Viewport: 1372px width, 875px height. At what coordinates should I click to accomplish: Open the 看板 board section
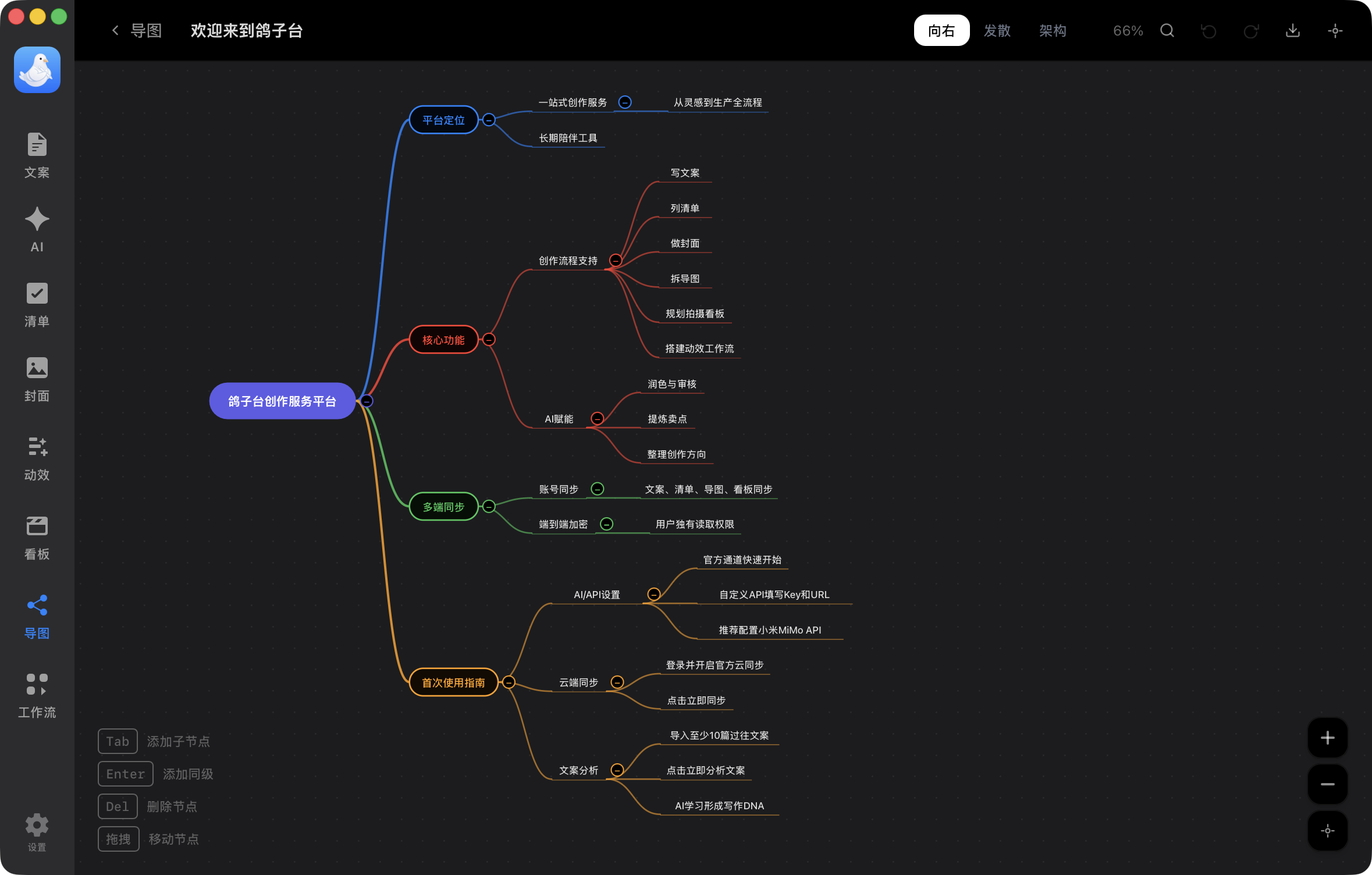(37, 537)
